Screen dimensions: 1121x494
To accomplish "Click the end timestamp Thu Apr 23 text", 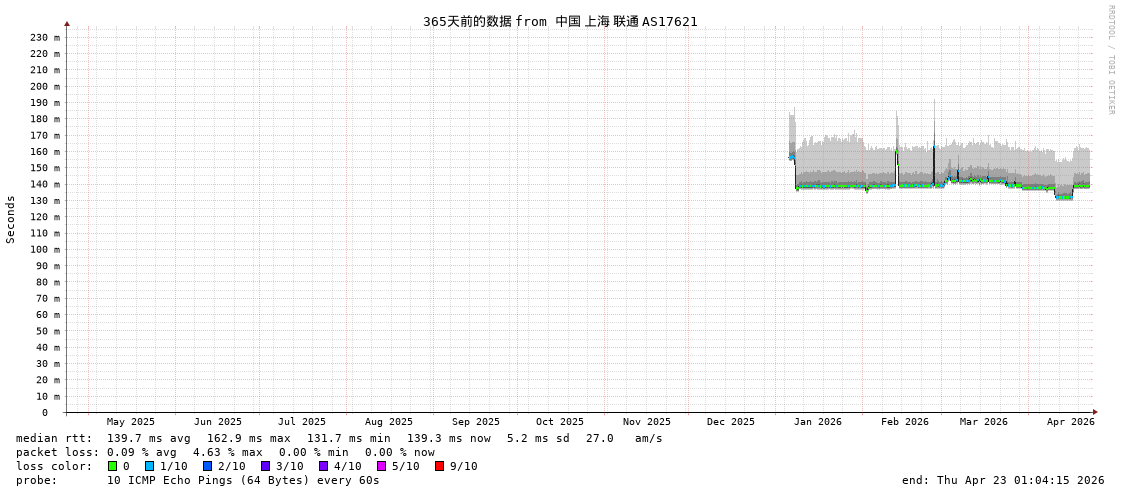I will coord(1002,480).
